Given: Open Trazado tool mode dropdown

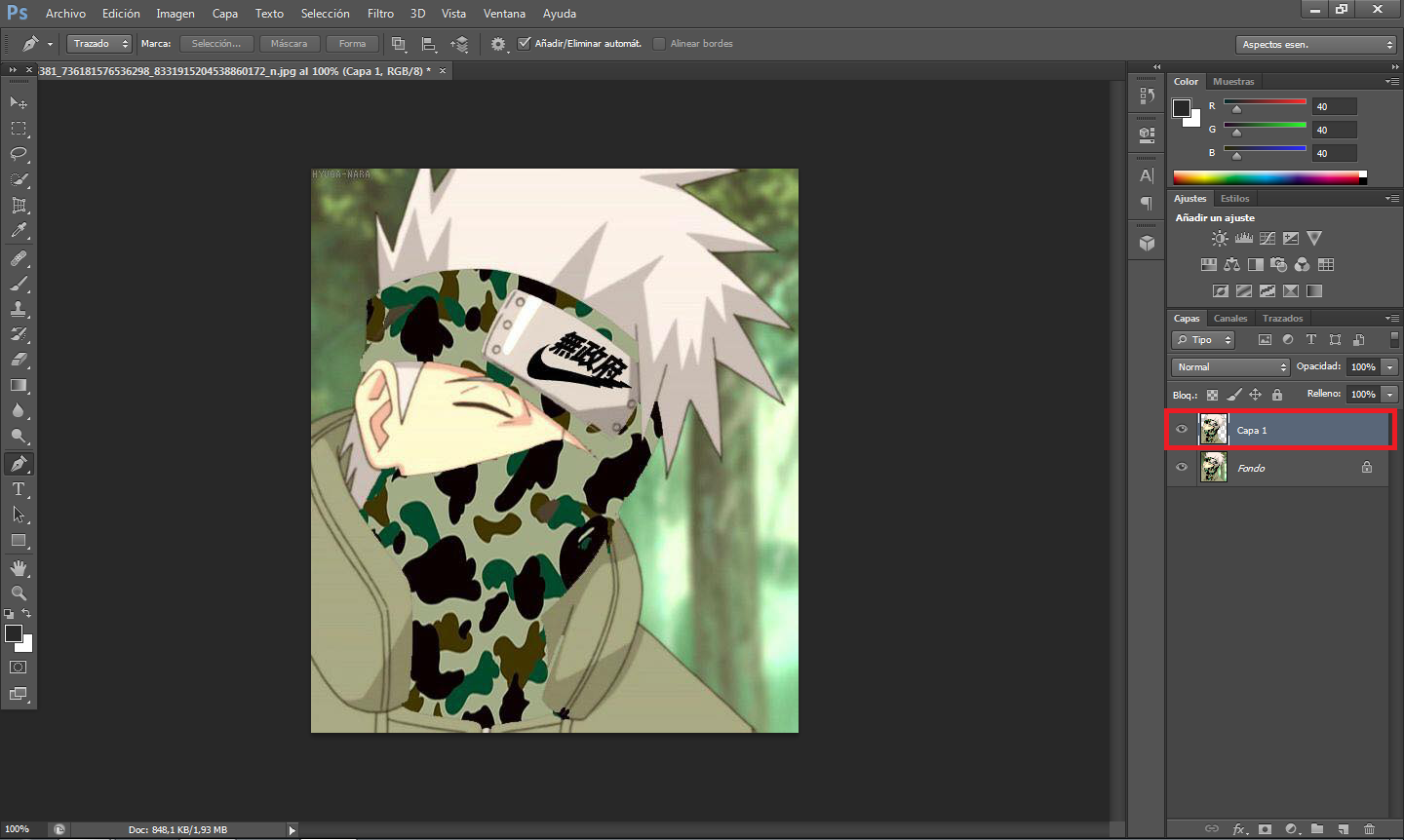Looking at the screenshot, I should [x=99, y=44].
